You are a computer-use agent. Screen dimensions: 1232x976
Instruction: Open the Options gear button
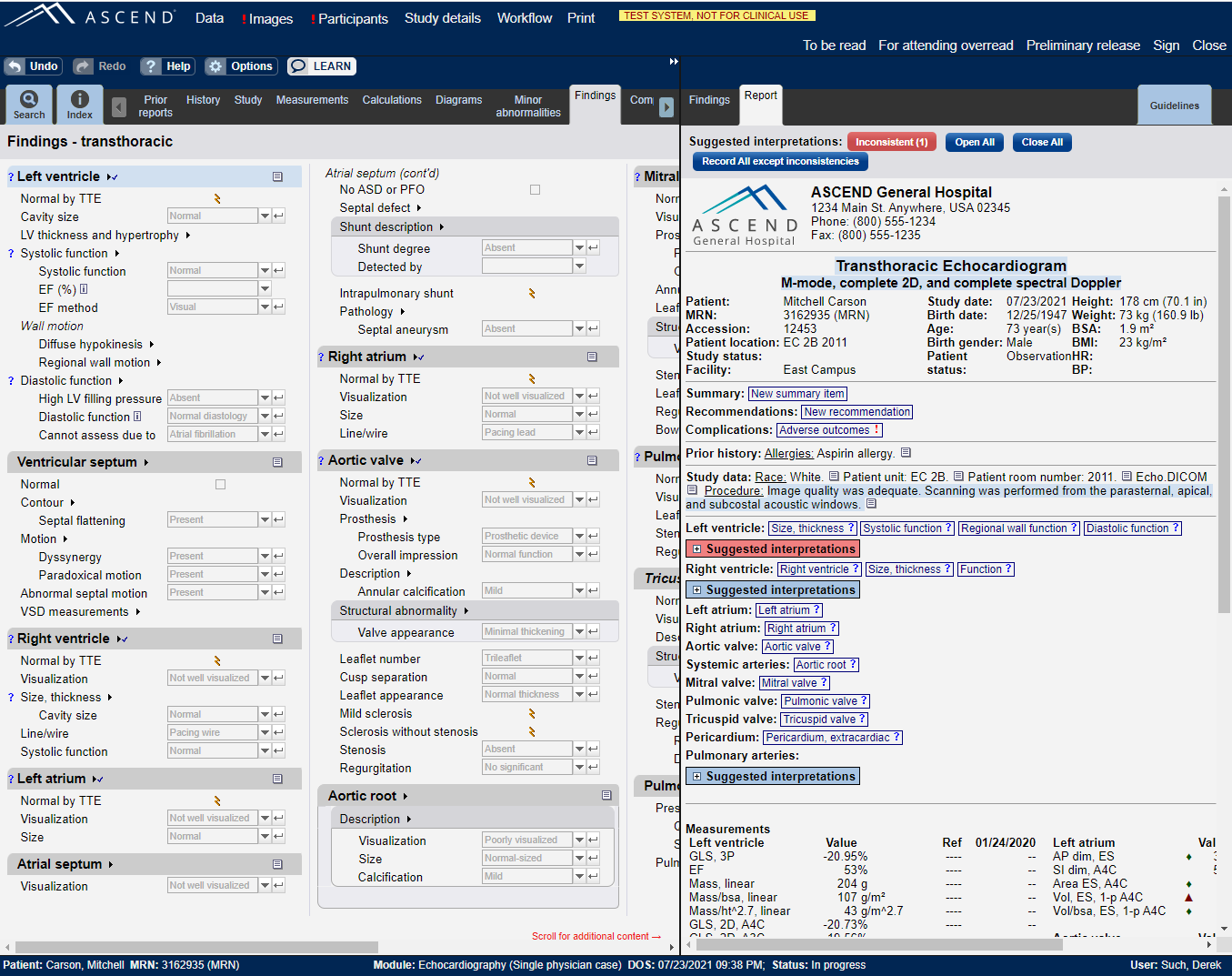pyautogui.click(x=240, y=66)
